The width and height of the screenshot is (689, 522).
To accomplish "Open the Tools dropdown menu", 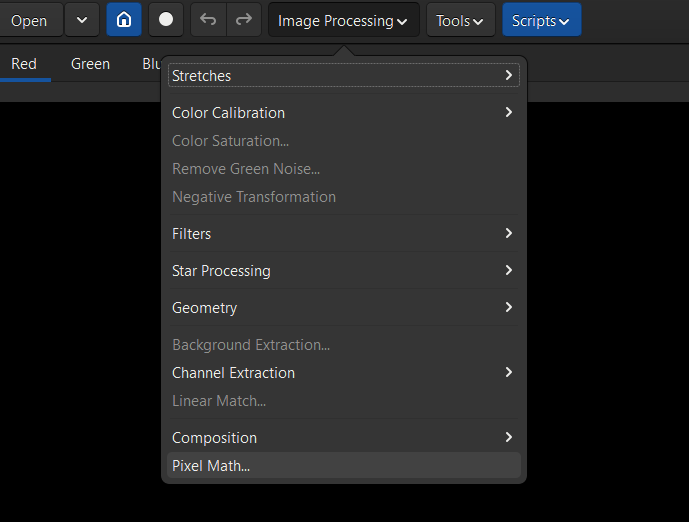I will pos(460,20).
